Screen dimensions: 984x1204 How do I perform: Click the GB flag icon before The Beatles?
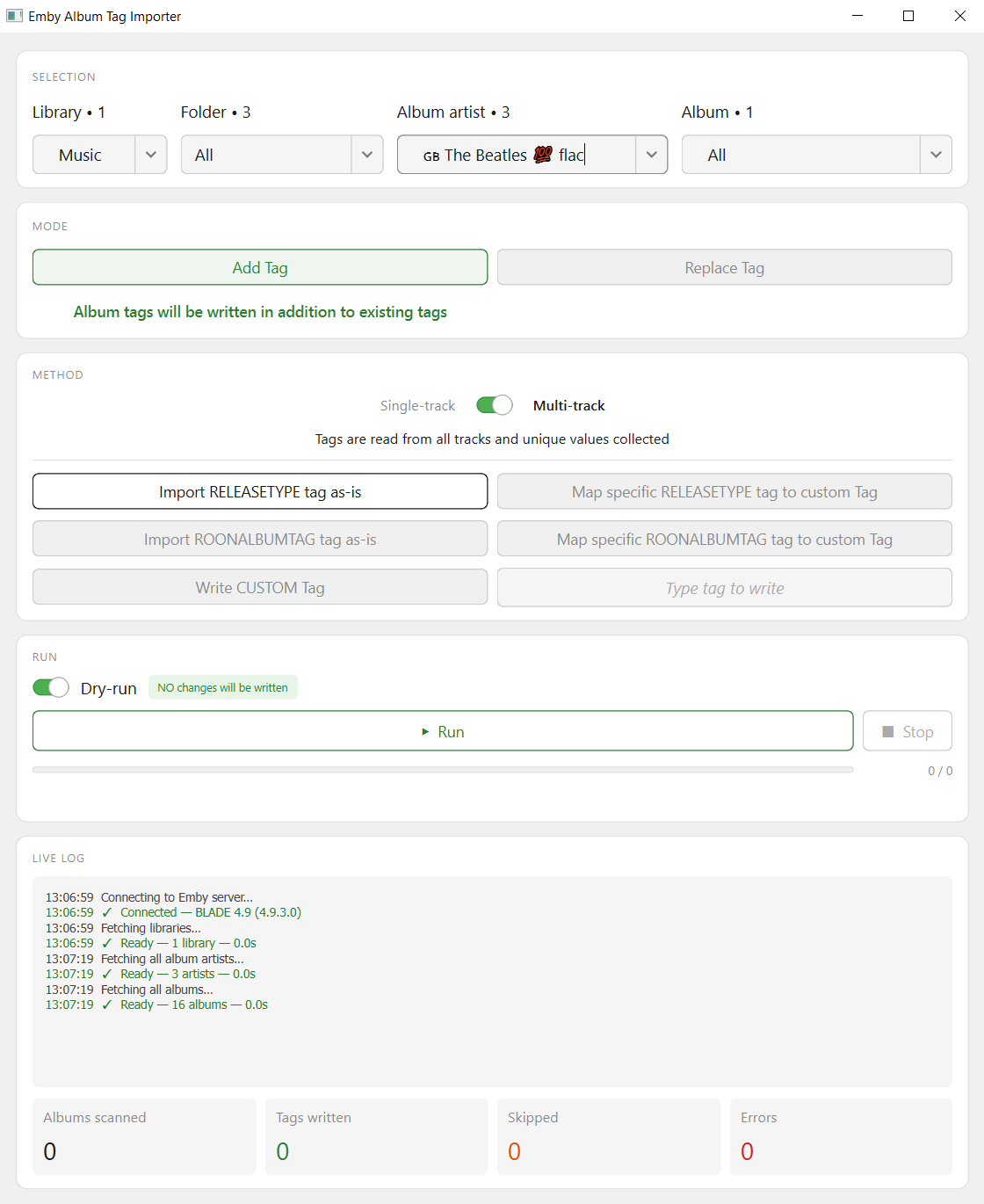(x=431, y=156)
